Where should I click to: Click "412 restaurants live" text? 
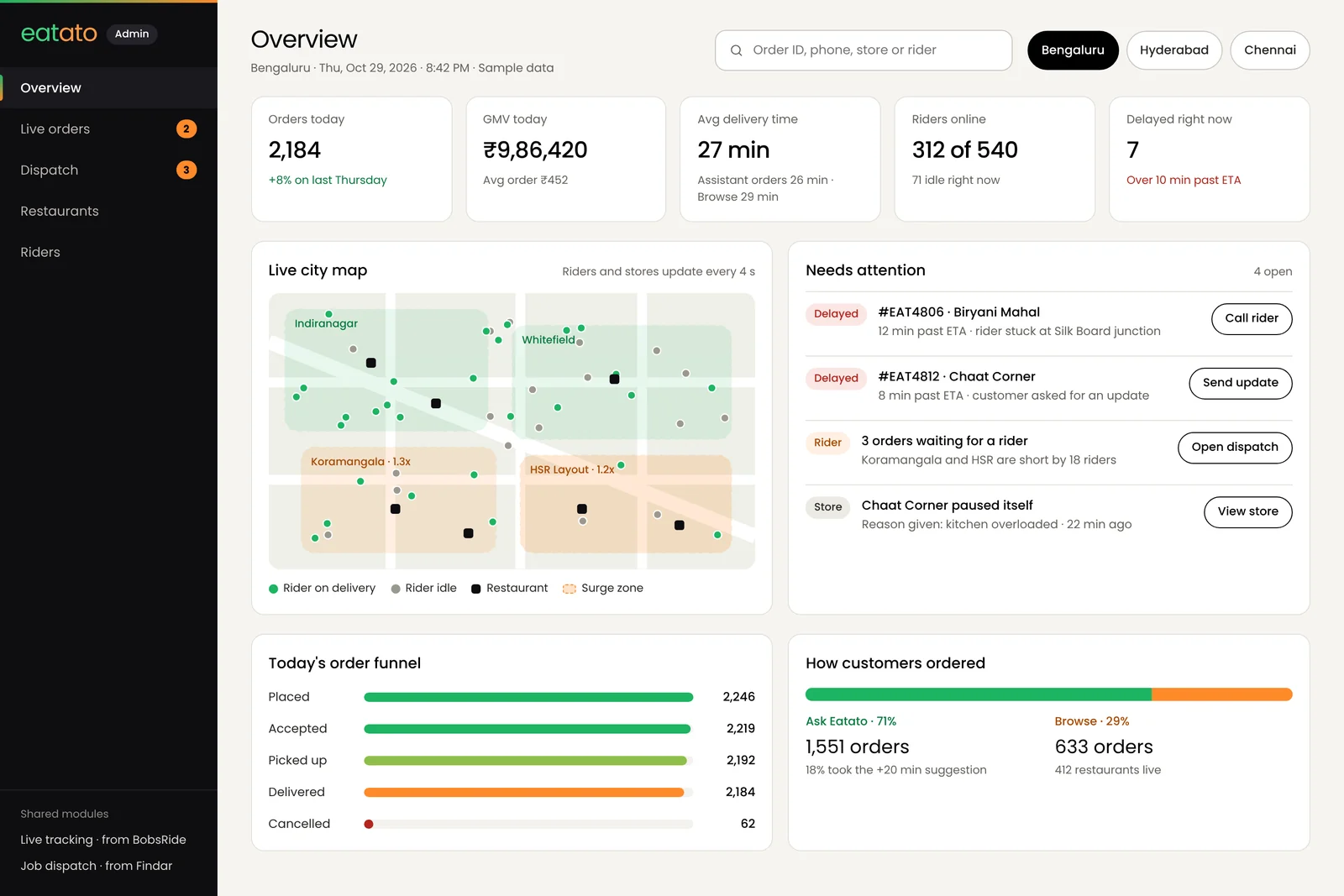[x=1108, y=770]
